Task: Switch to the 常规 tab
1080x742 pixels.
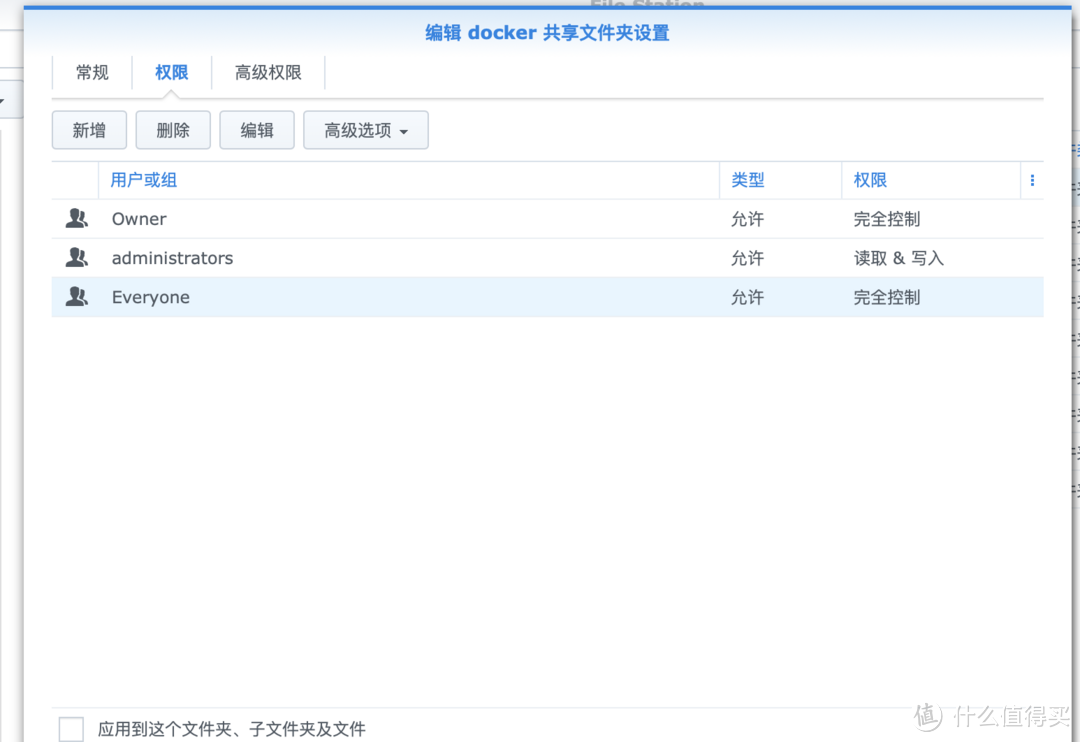Action: click(x=91, y=72)
